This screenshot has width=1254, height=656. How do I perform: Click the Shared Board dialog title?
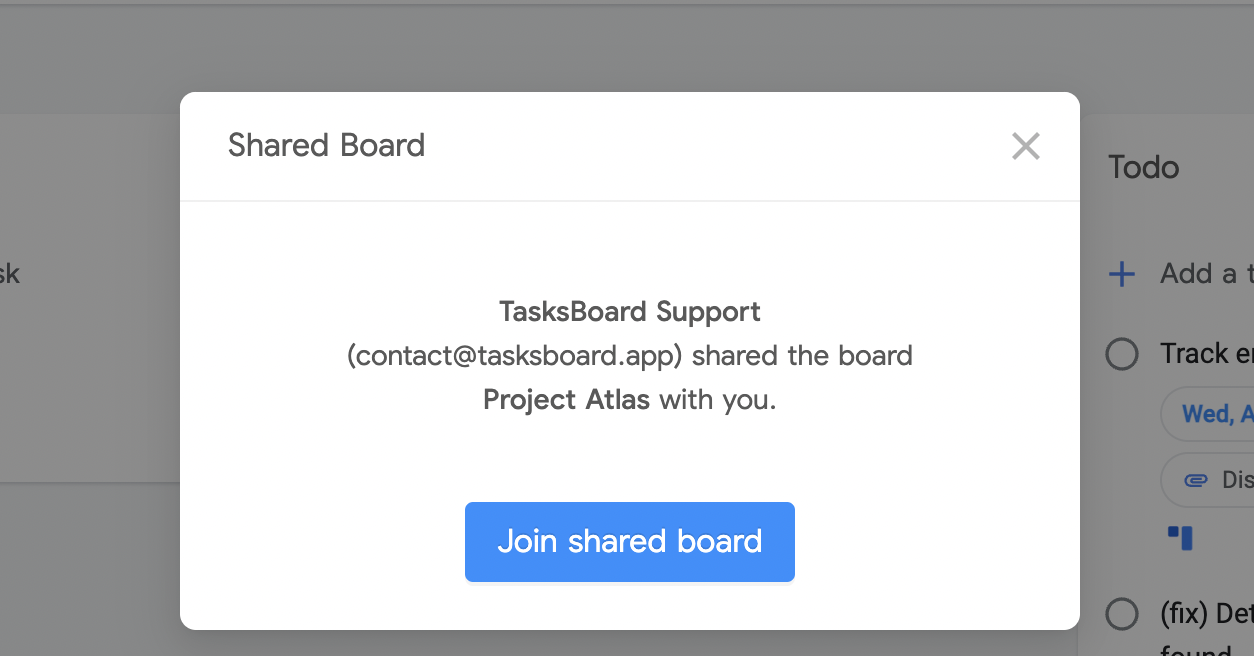pyautogui.click(x=326, y=145)
